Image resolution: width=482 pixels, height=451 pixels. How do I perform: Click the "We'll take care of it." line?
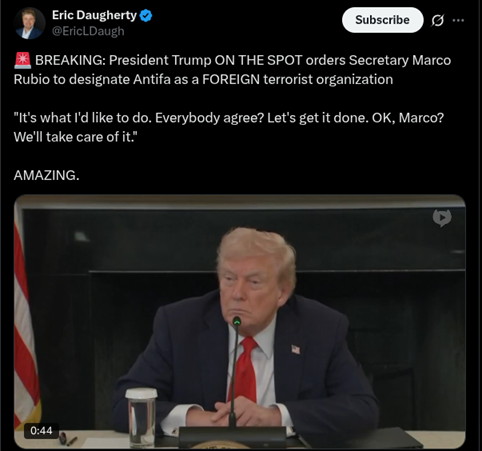[x=75, y=137]
